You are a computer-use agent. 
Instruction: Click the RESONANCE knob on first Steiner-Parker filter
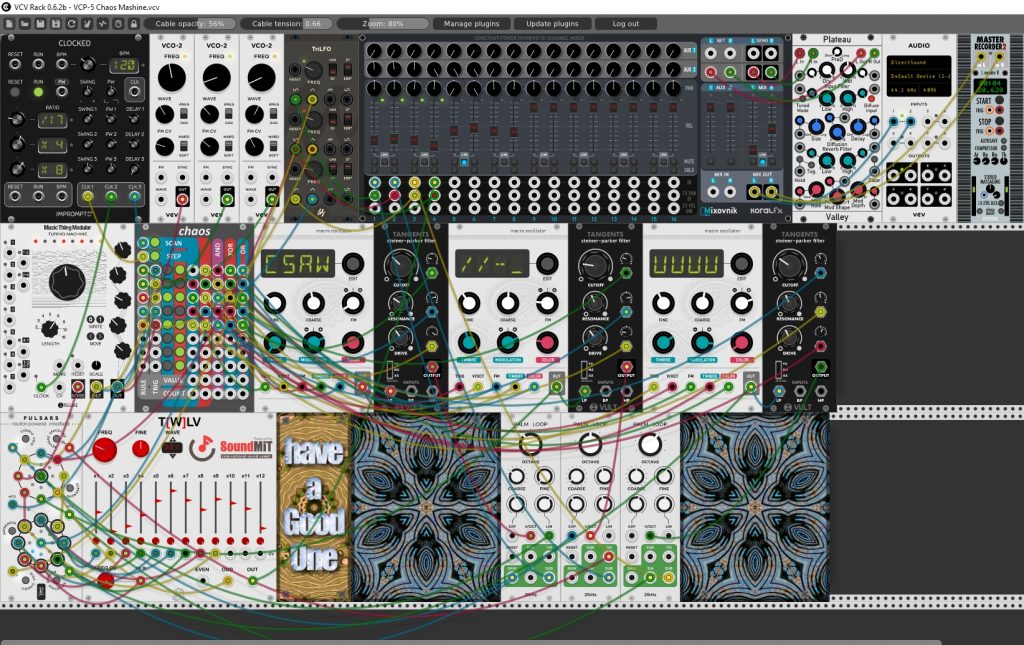(x=399, y=302)
